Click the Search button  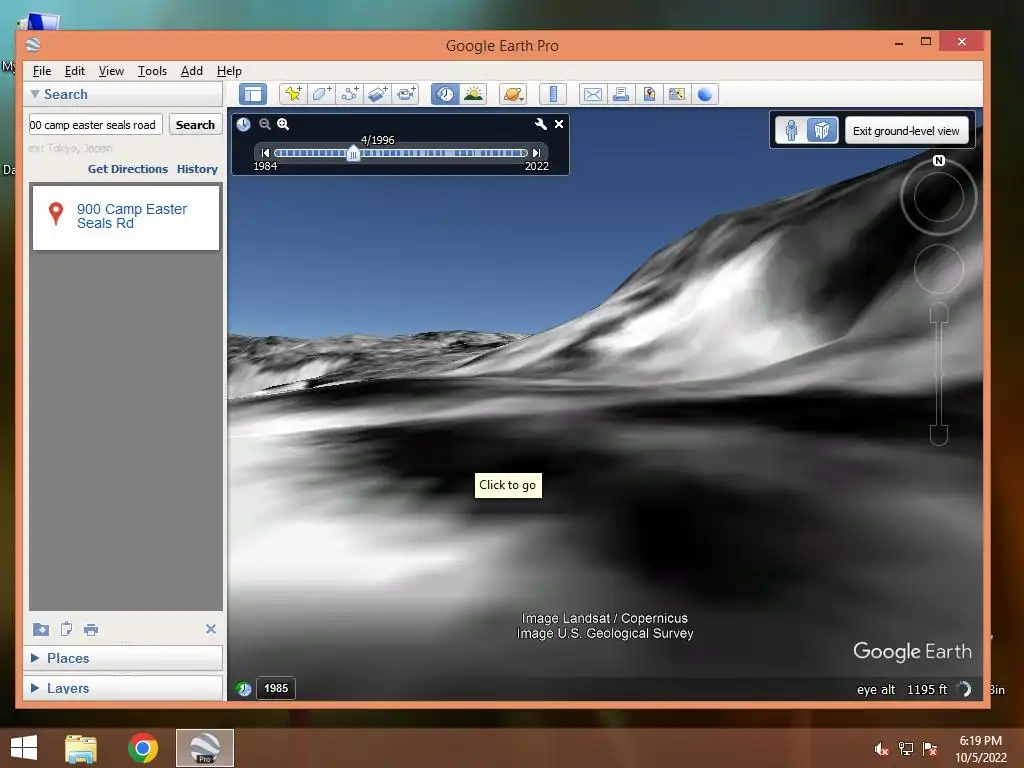(195, 125)
